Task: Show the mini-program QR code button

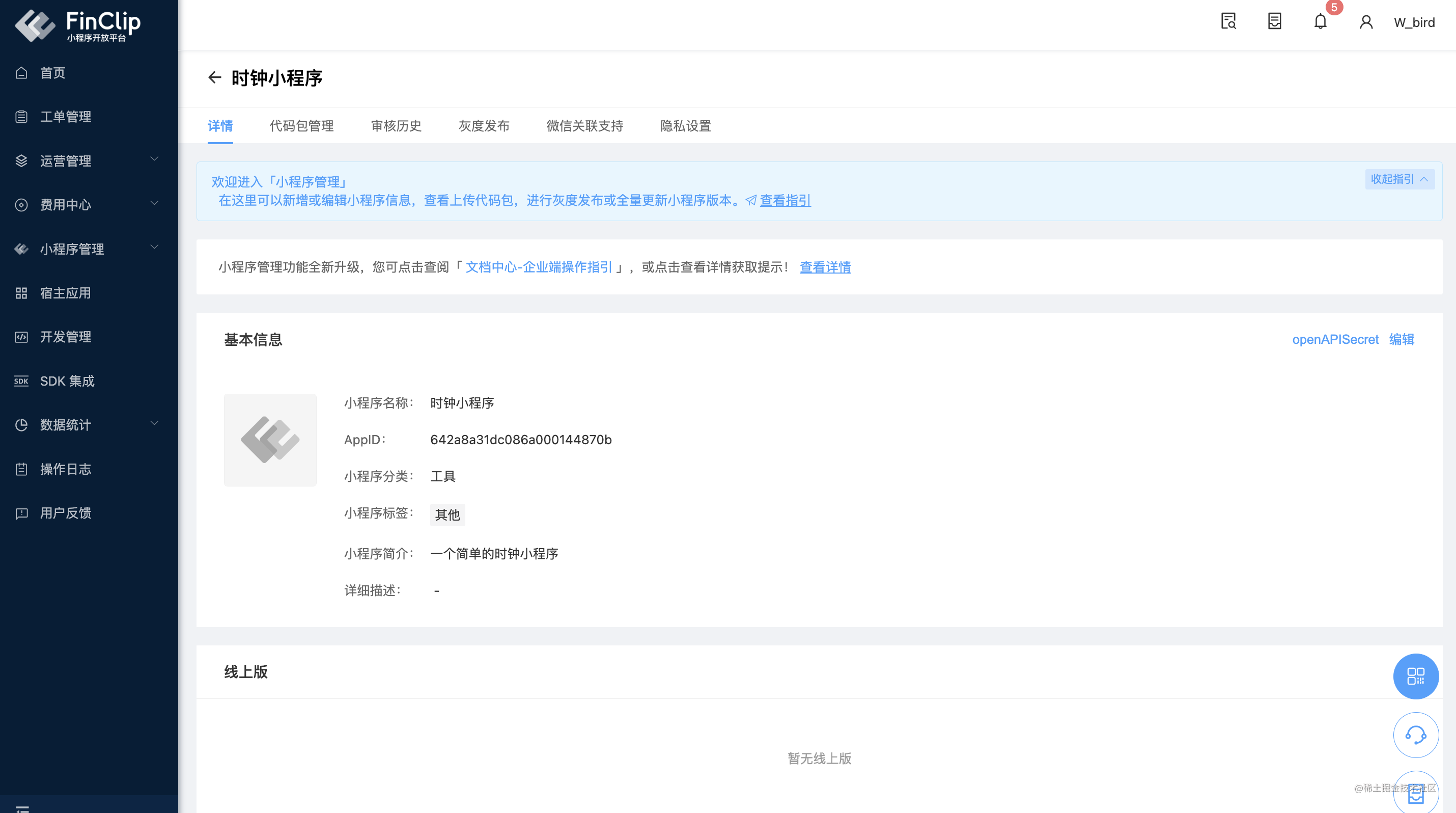Action: [x=1416, y=676]
